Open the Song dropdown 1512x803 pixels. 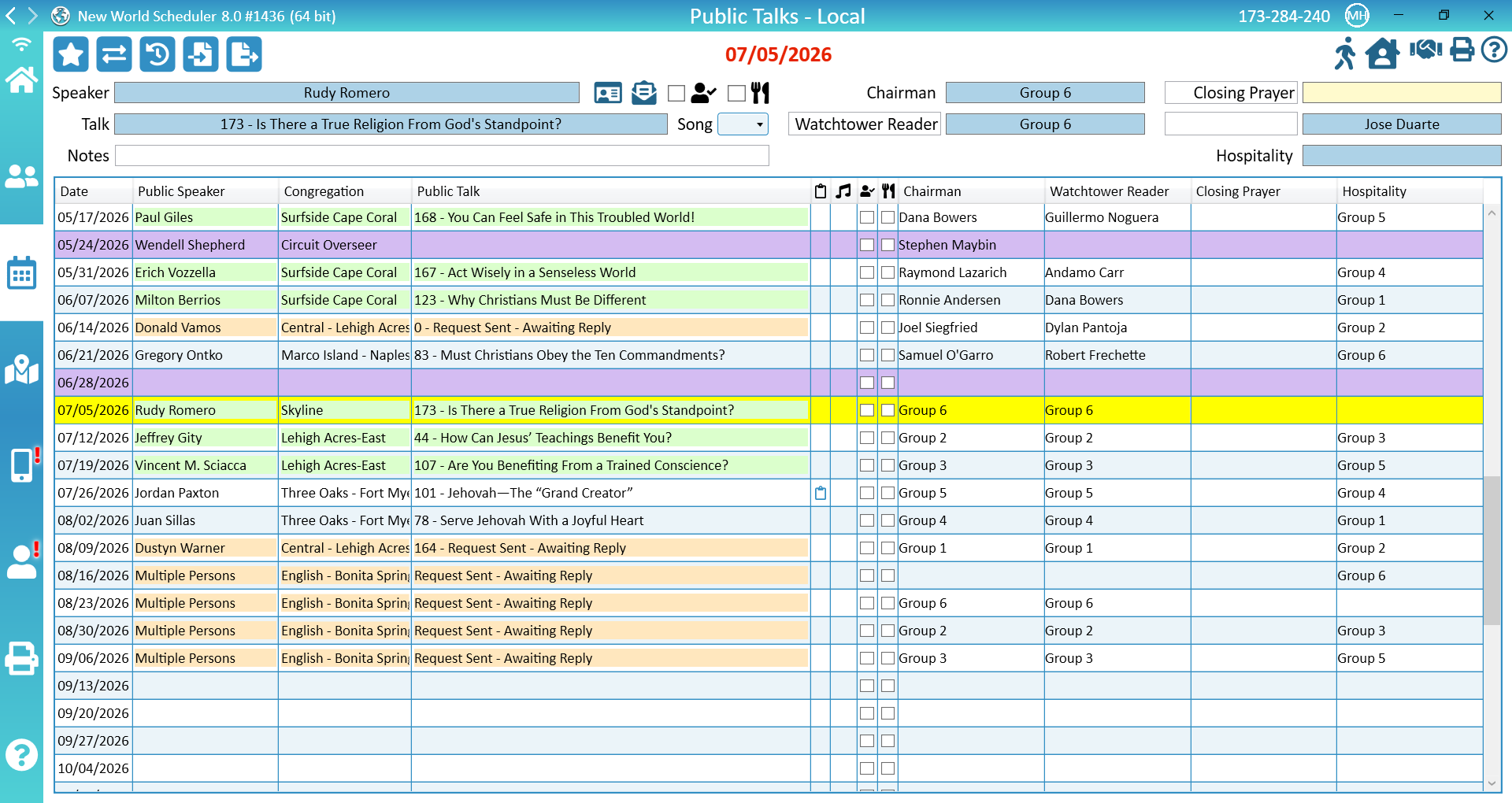743,124
